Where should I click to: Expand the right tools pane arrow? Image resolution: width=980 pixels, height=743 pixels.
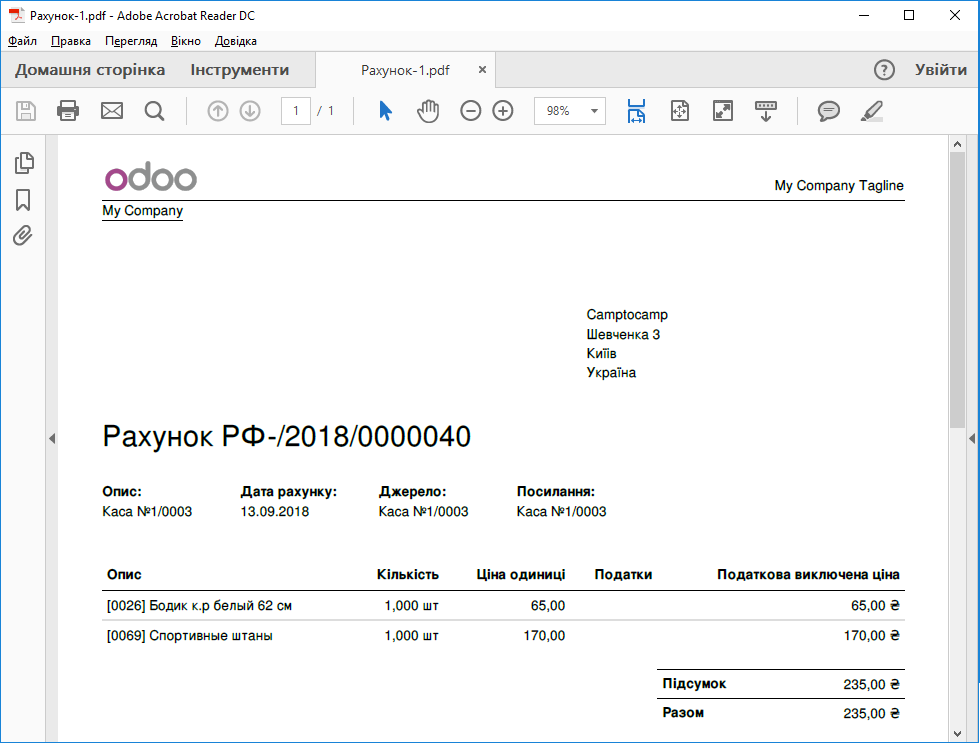tap(972, 439)
